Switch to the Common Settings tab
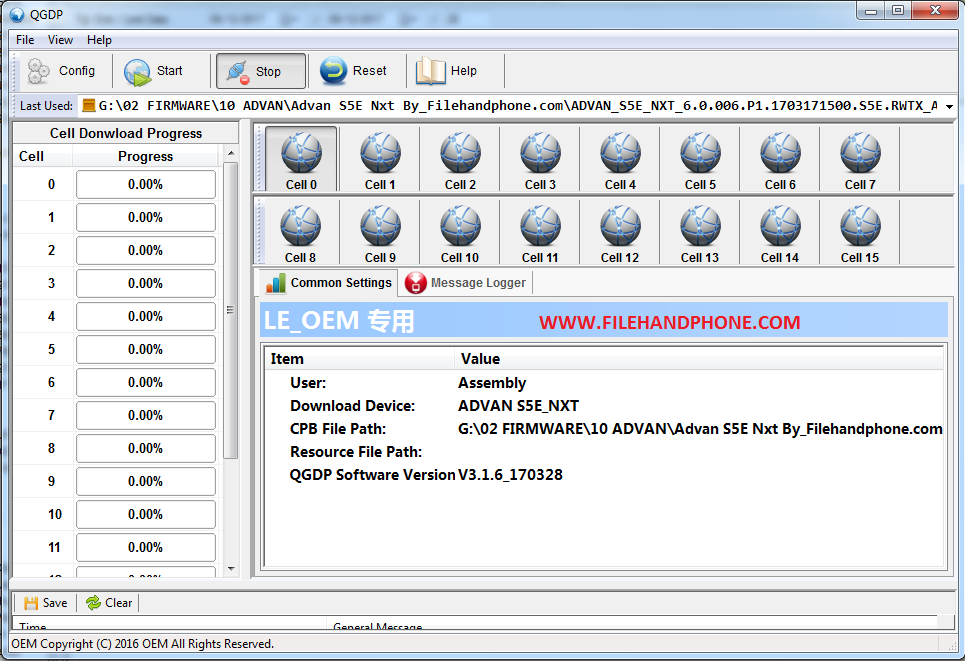 tap(329, 283)
